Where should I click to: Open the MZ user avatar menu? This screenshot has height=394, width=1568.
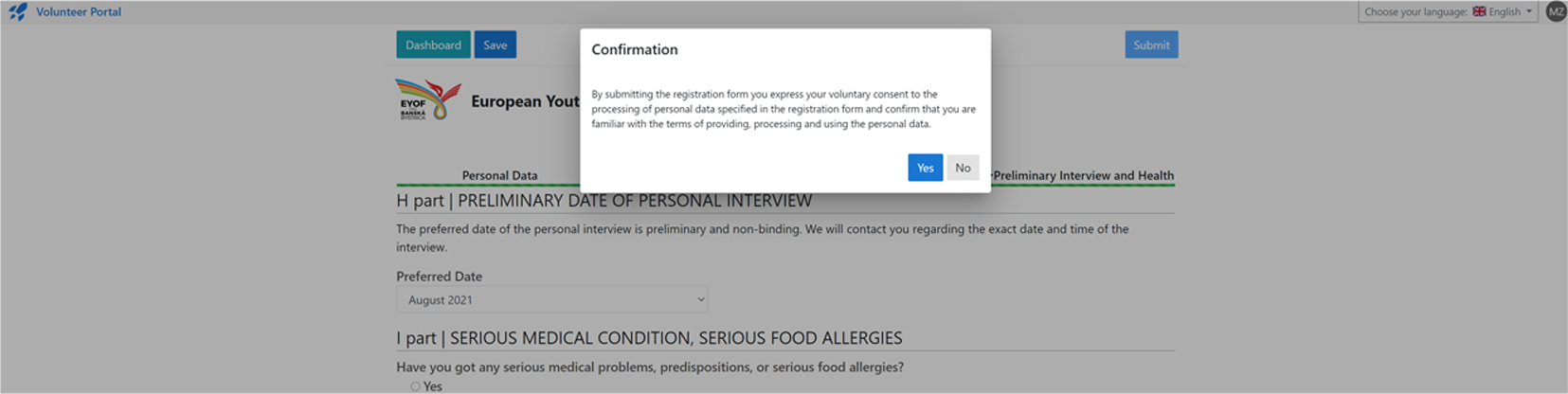coord(1556,11)
